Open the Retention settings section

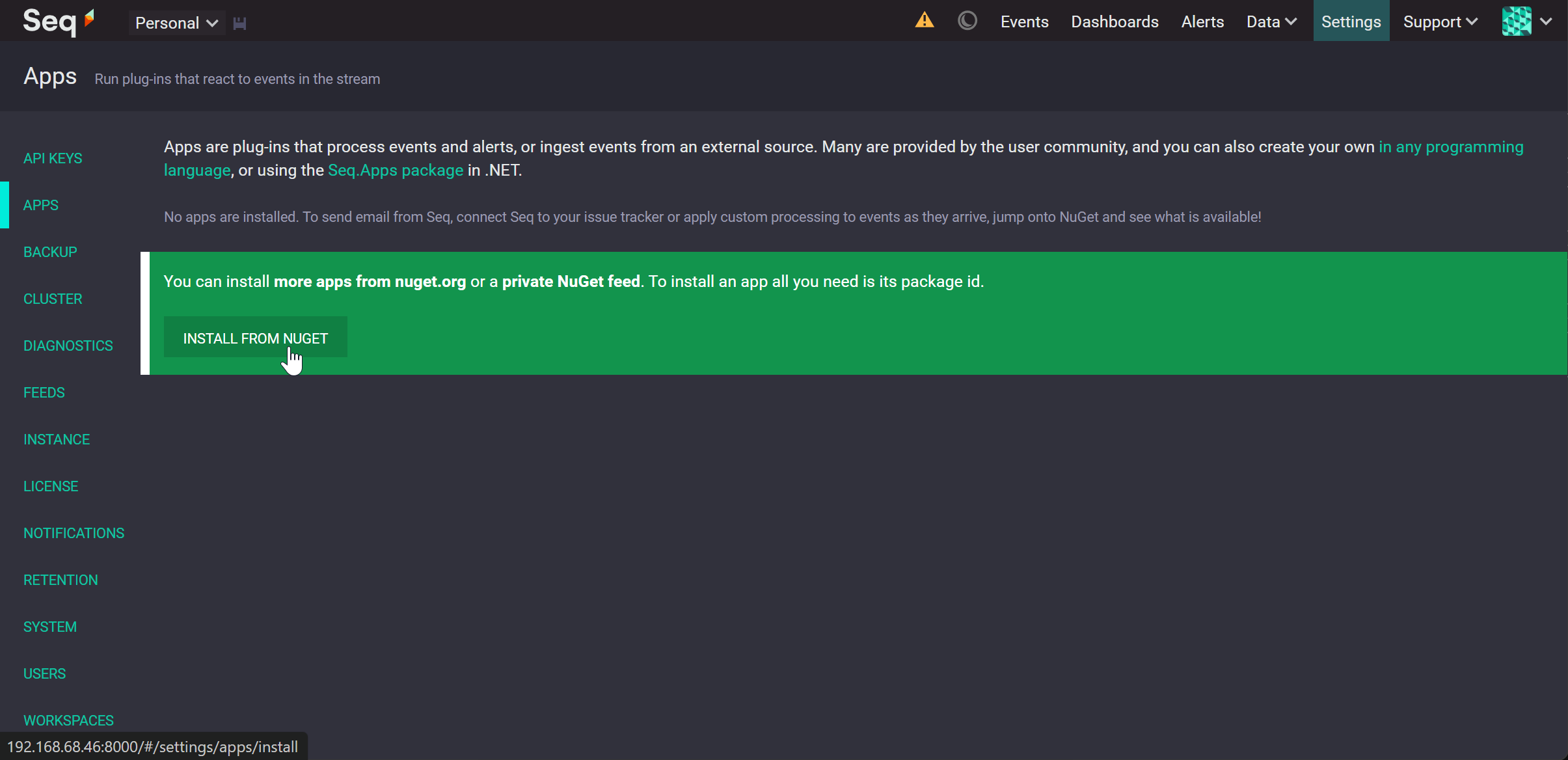pos(61,580)
